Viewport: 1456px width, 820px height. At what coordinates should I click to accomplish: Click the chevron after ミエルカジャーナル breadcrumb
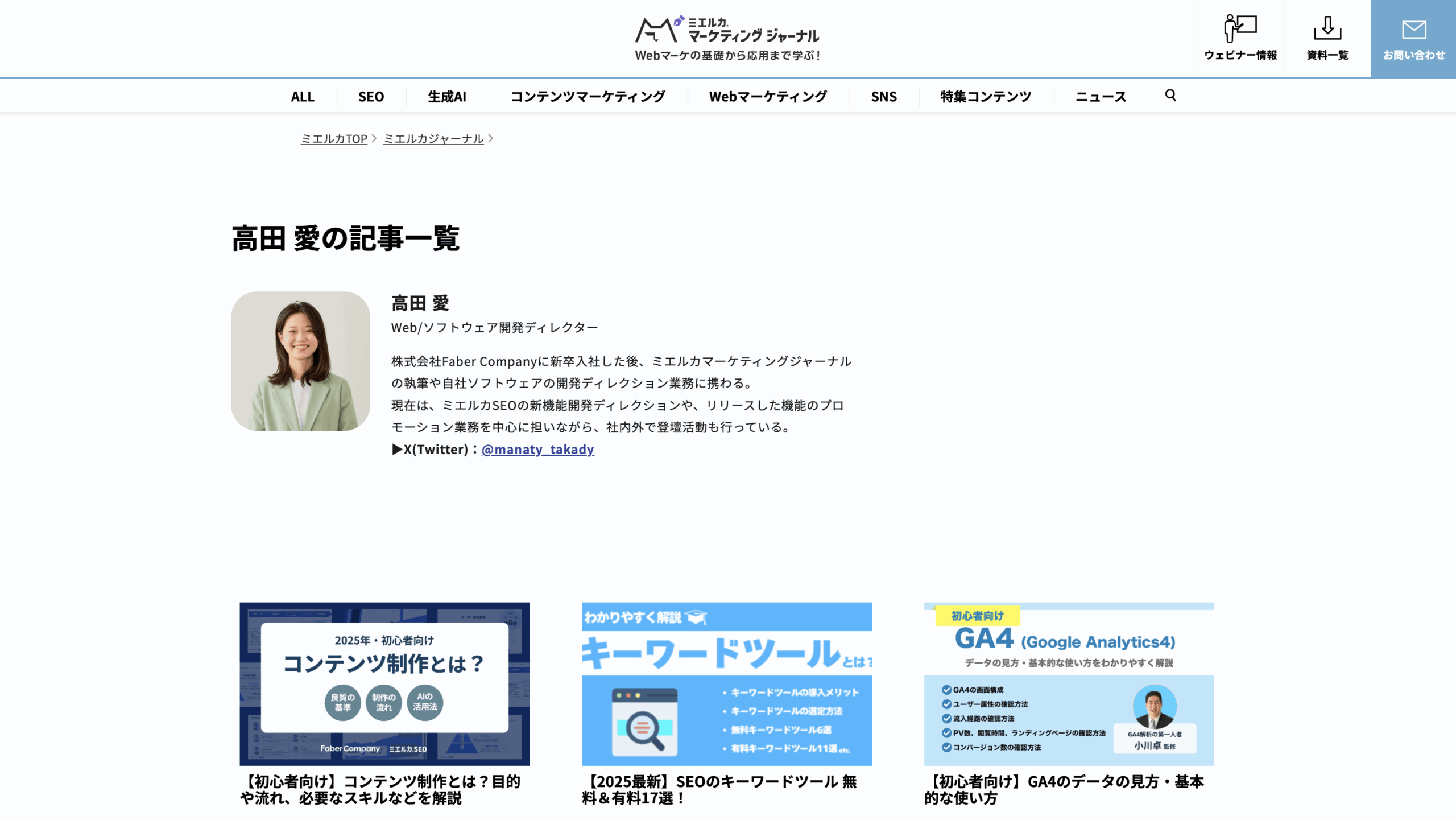pyautogui.click(x=491, y=138)
